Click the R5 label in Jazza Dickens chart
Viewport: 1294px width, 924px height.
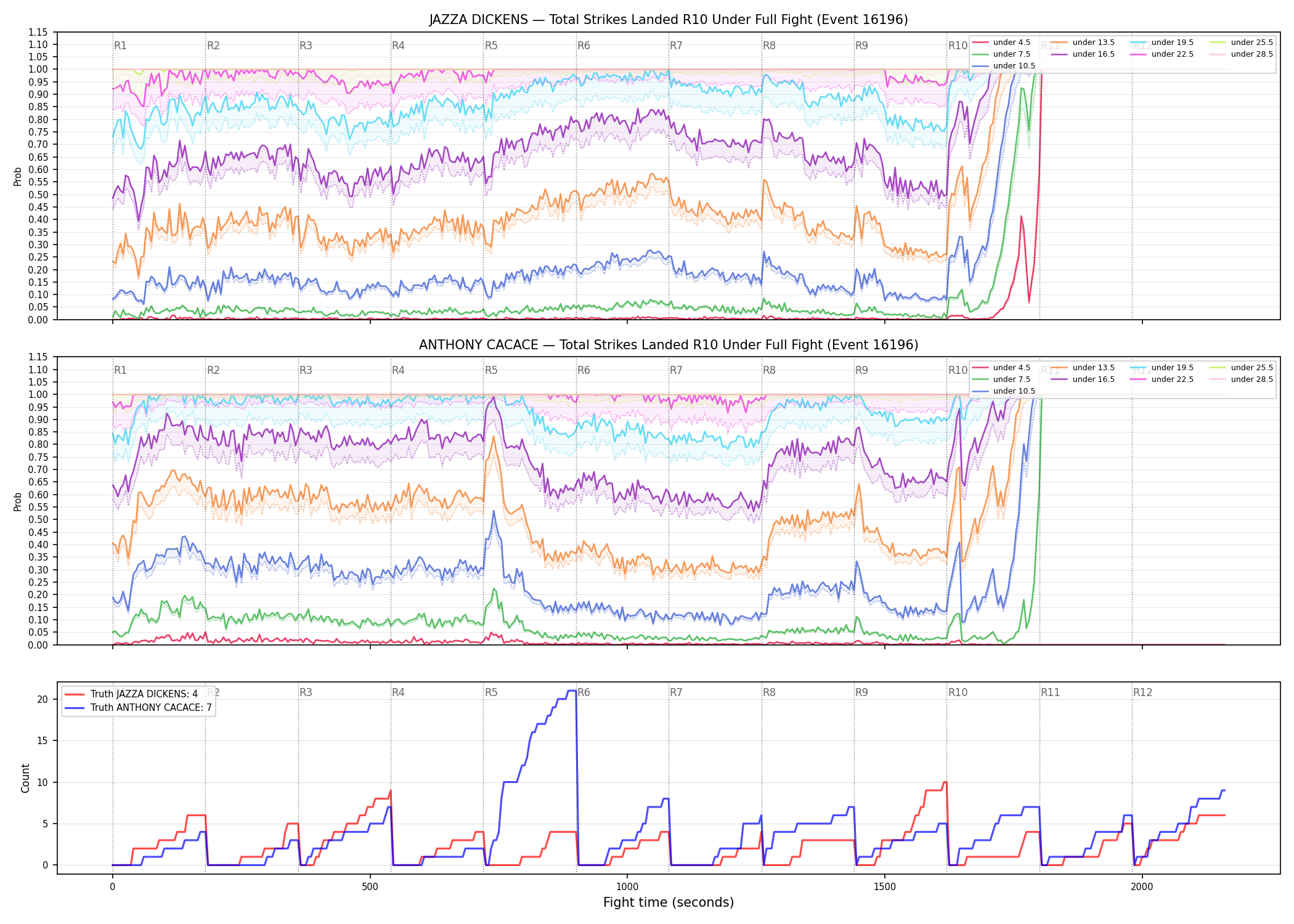coord(491,46)
